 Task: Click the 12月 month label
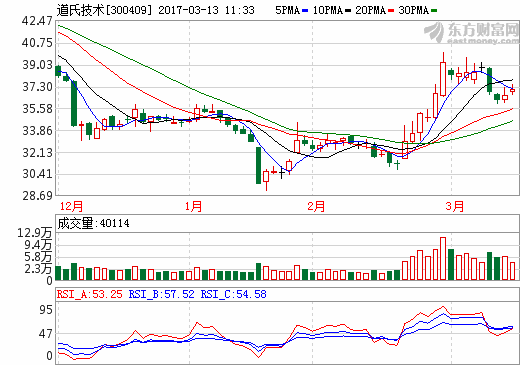tap(71, 206)
